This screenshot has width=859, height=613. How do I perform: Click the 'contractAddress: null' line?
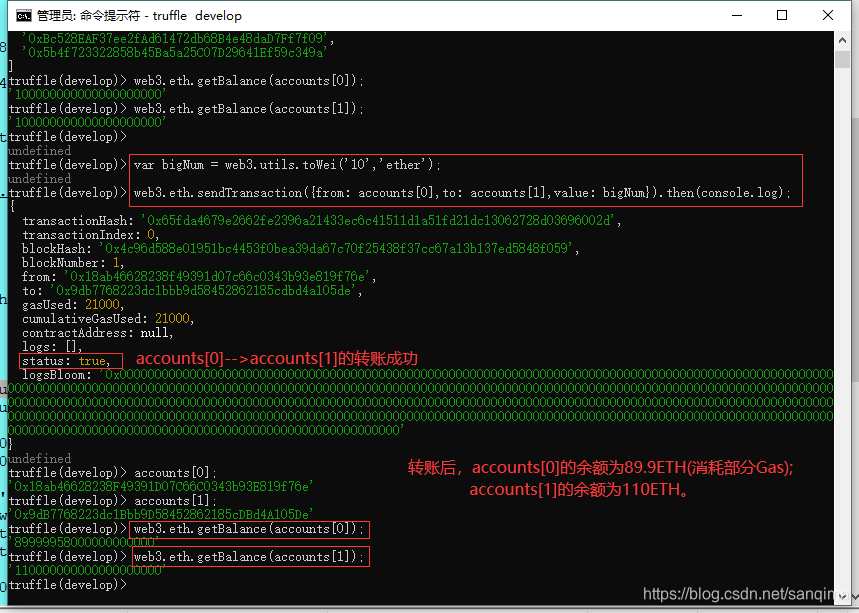pos(98,333)
